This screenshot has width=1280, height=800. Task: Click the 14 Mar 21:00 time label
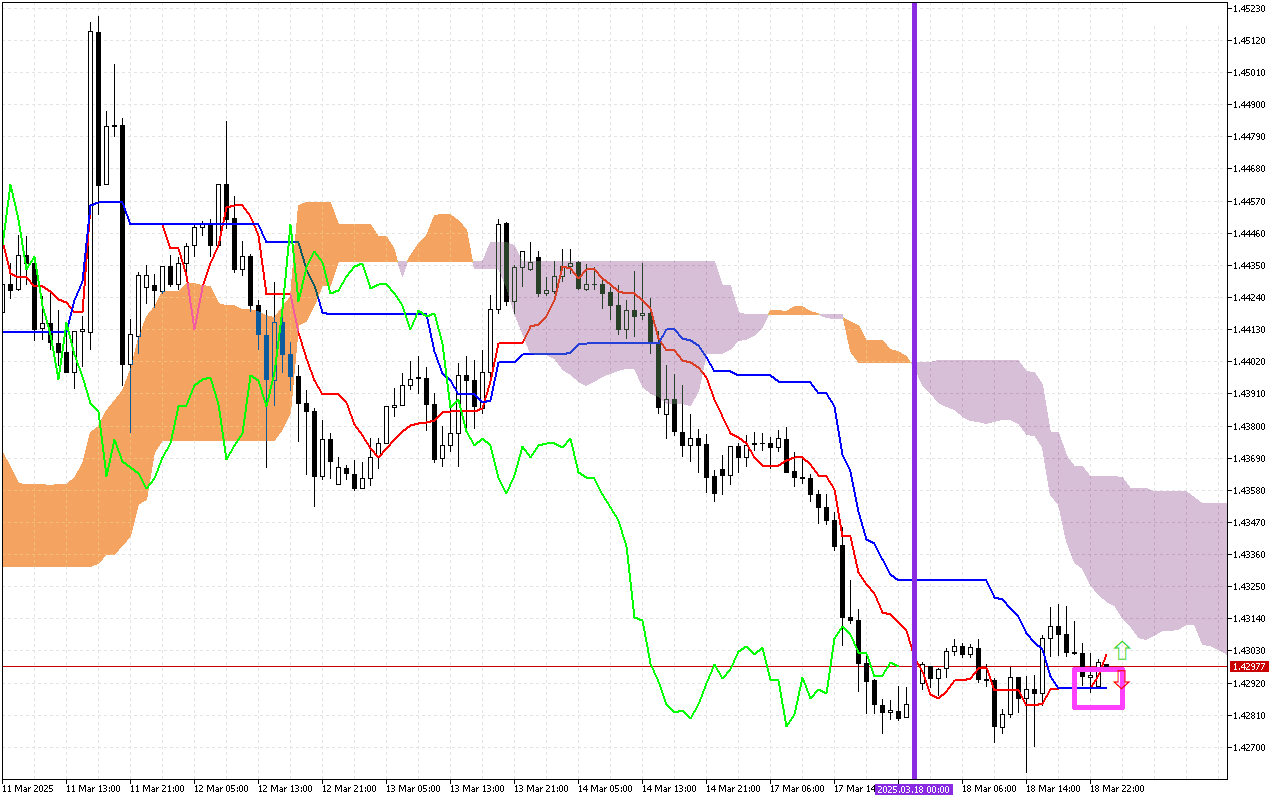(731, 789)
